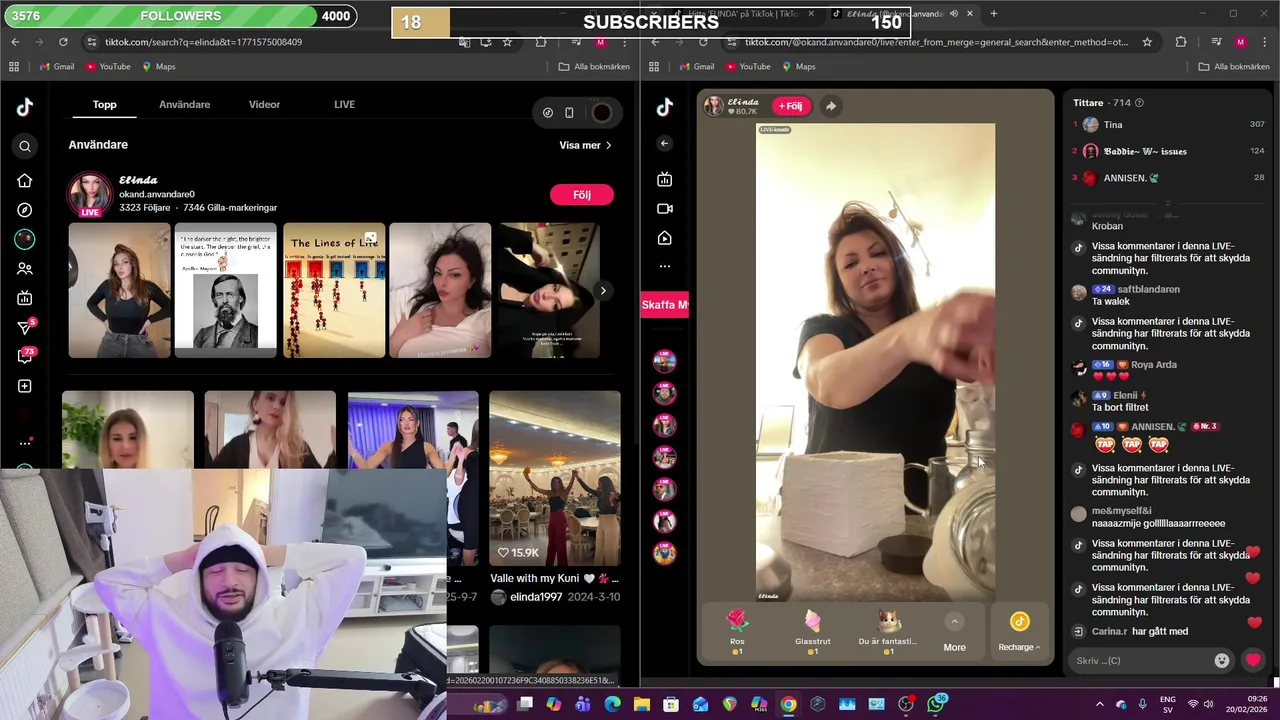The height and width of the screenshot is (720, 1280).
Task: Open emoji picker in chat box
Action: coord(1221,661)
